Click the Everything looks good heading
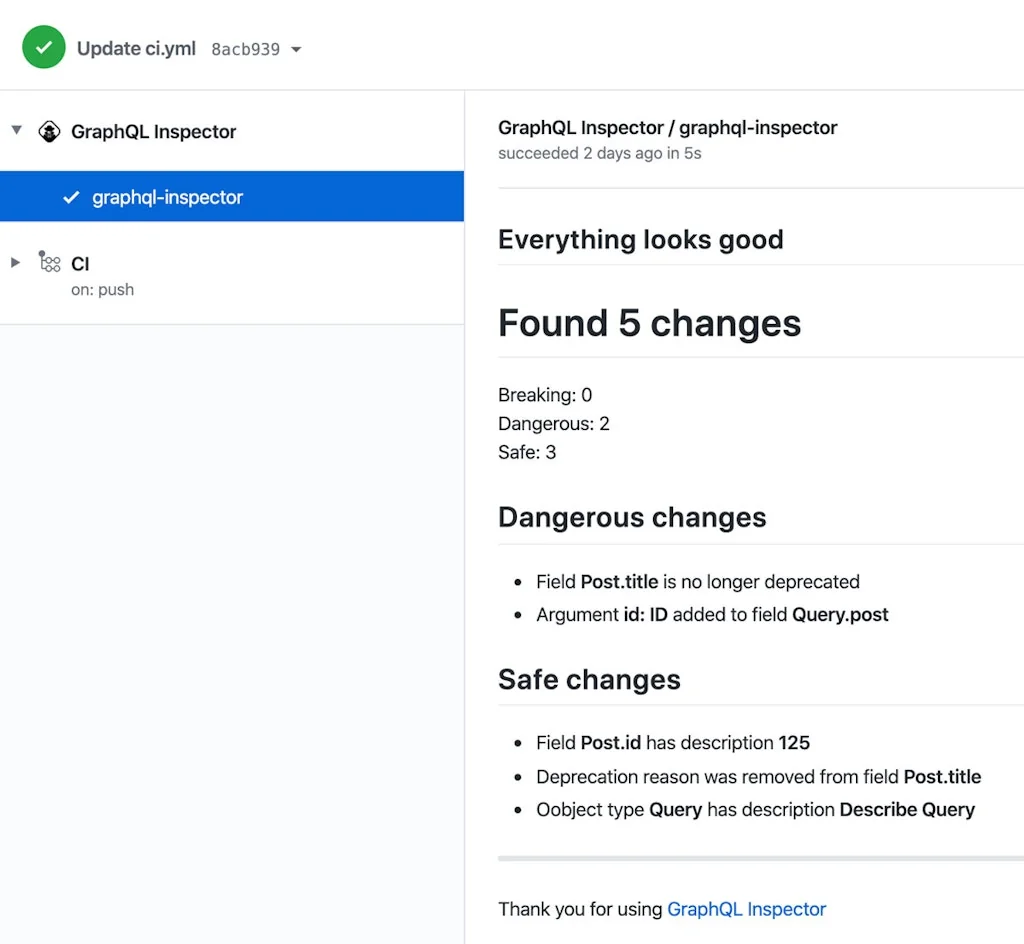Viewport: 1024px width, 944px height. coord(640,239)
